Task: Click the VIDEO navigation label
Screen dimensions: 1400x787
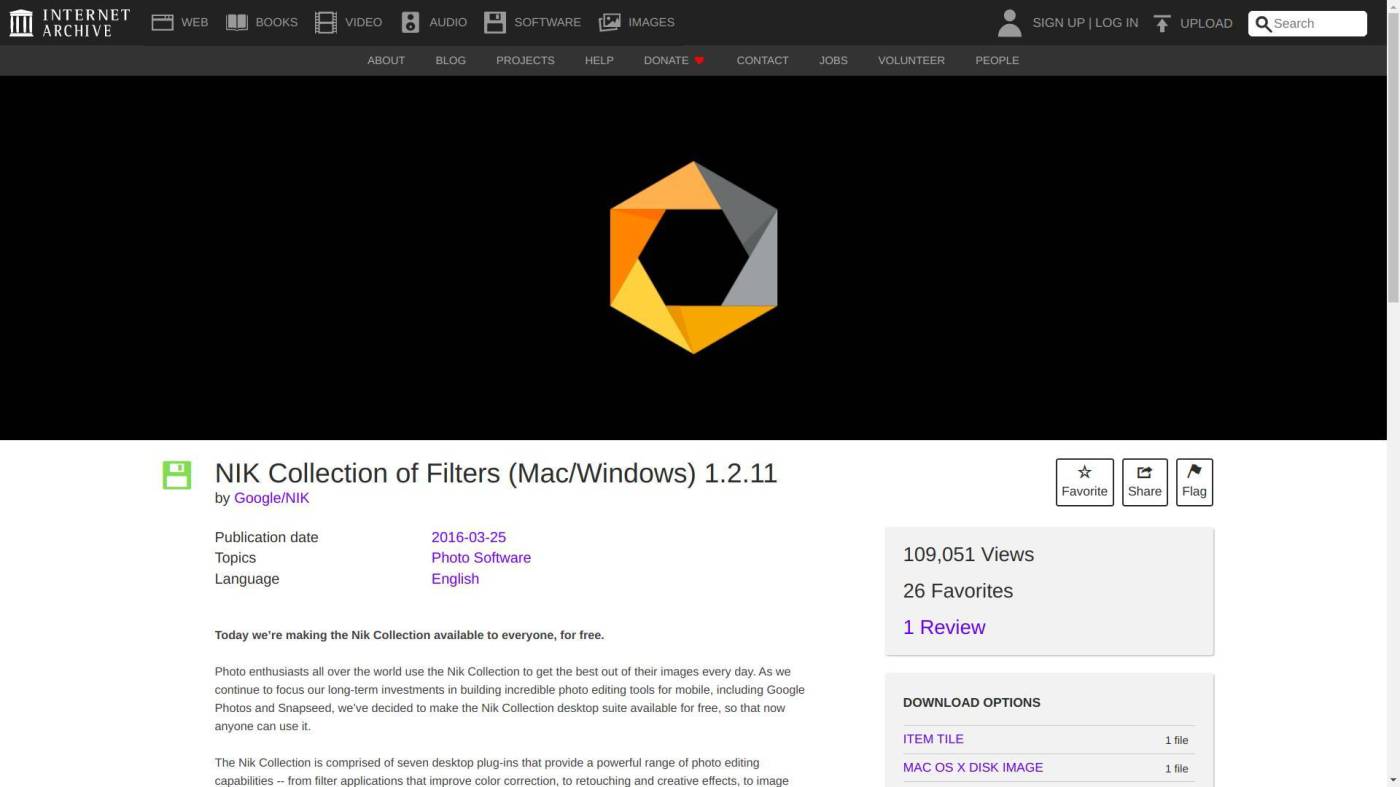Action: tap(364, 22)
